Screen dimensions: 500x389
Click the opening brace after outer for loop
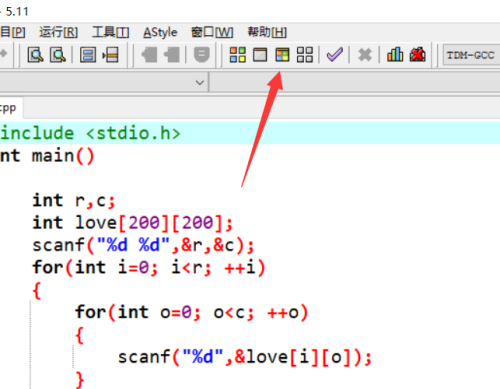coord(37,290)
